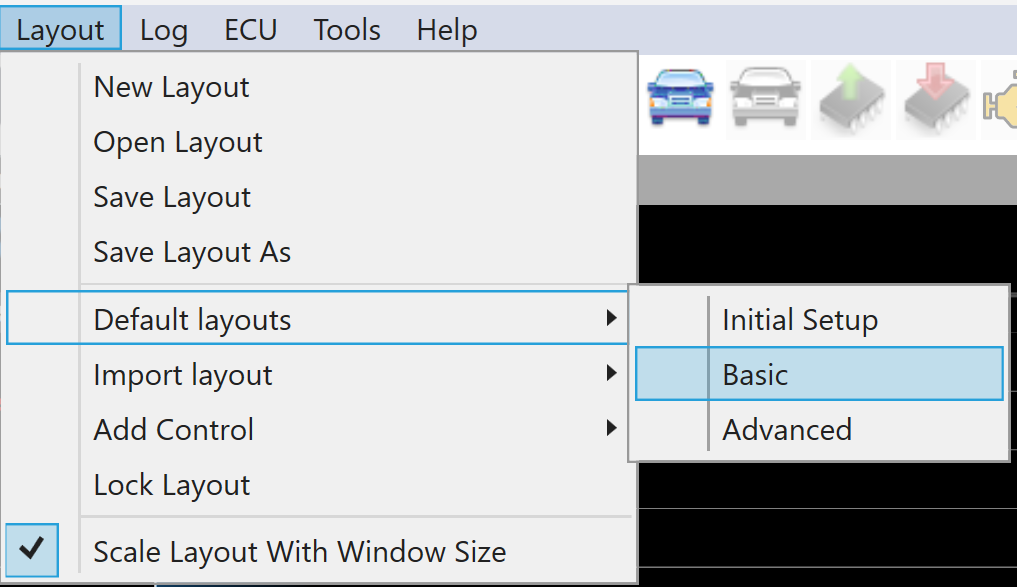Select Open Layout menu entry
This screenshot has width=1017, height=587.
click(178, 142)
